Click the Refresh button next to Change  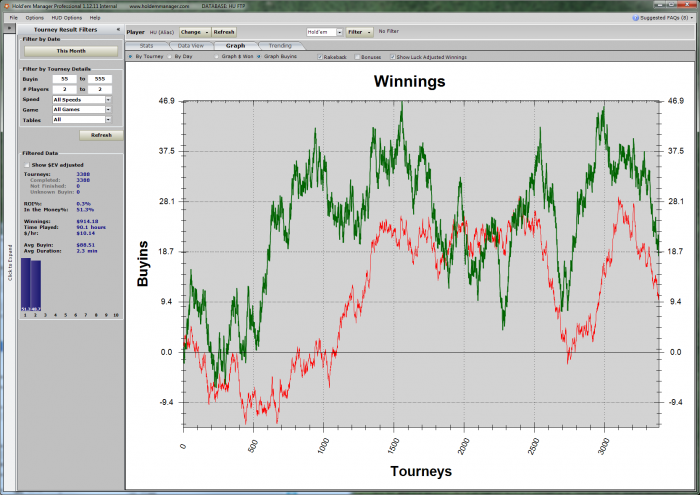coord(224,32)
